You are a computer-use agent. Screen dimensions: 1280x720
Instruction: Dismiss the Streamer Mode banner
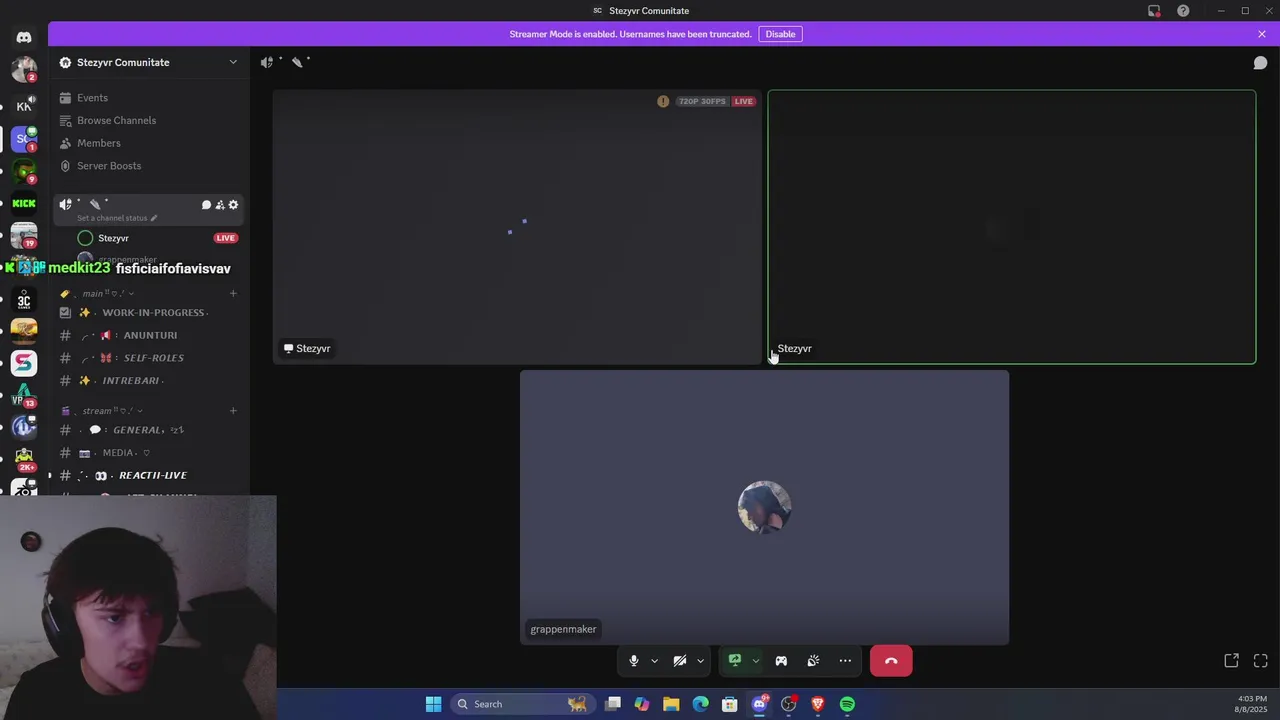[x=1262, y=34]
